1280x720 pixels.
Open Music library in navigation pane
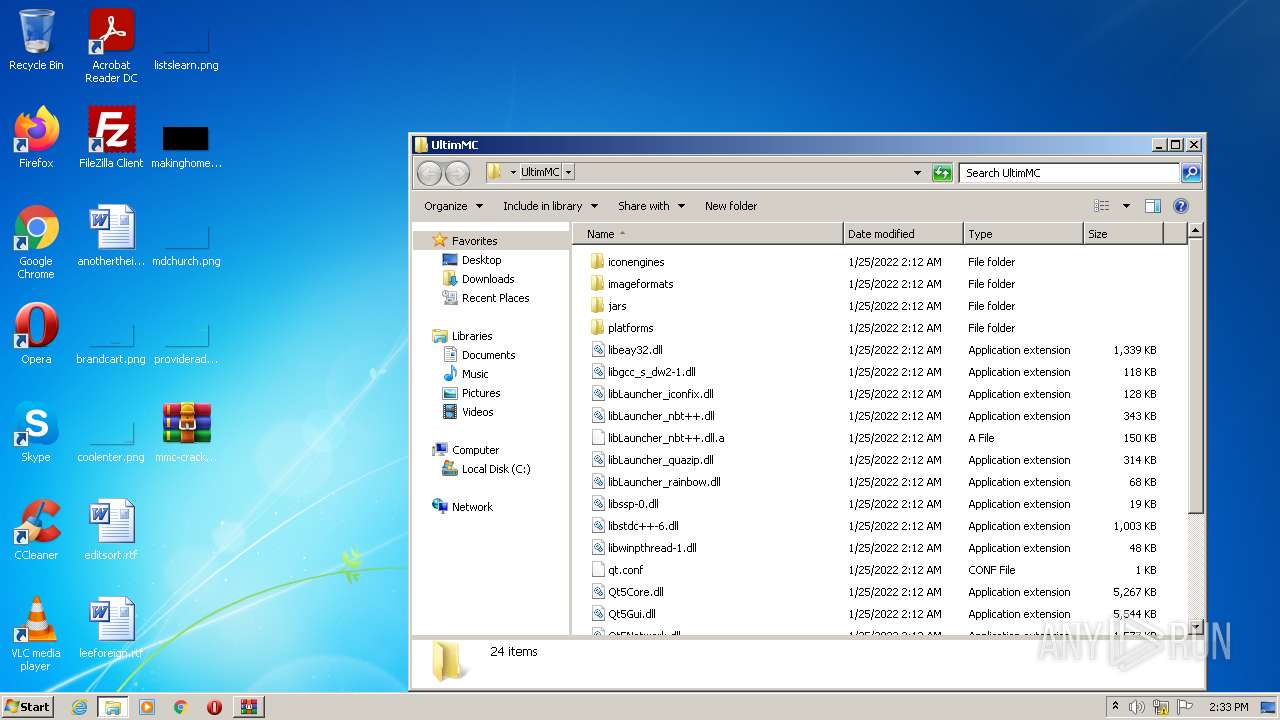click(475, 374)
